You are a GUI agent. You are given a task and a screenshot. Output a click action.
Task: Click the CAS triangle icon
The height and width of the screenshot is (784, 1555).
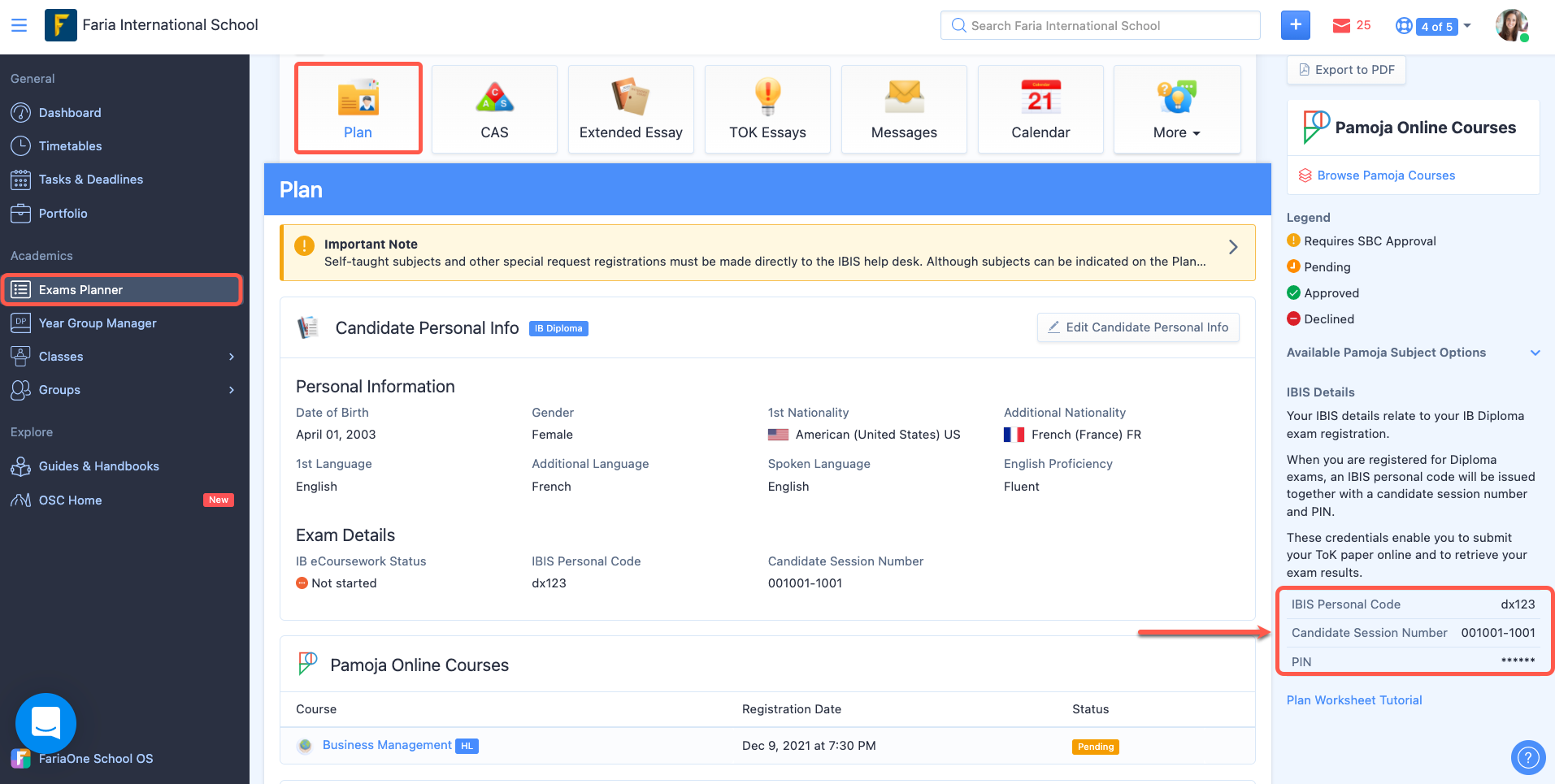(x=494, y=97)
